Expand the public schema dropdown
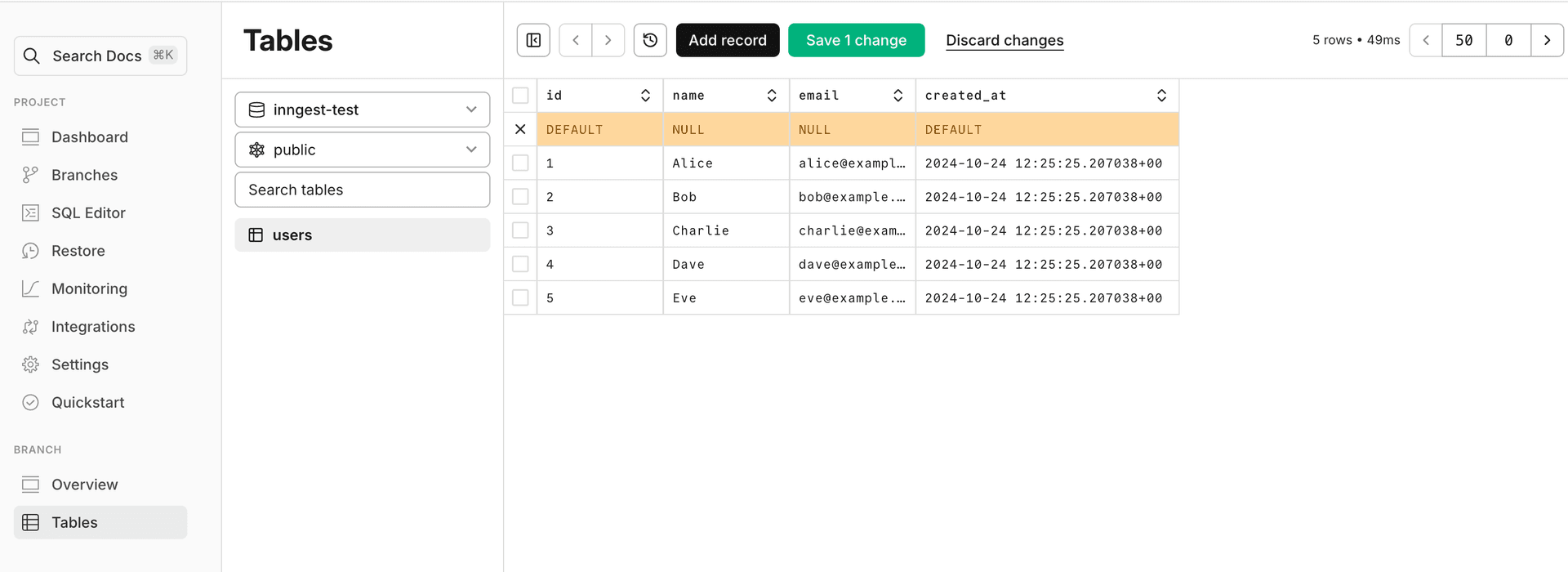This screenshot has width=1568, height=572. pos(363,150)
